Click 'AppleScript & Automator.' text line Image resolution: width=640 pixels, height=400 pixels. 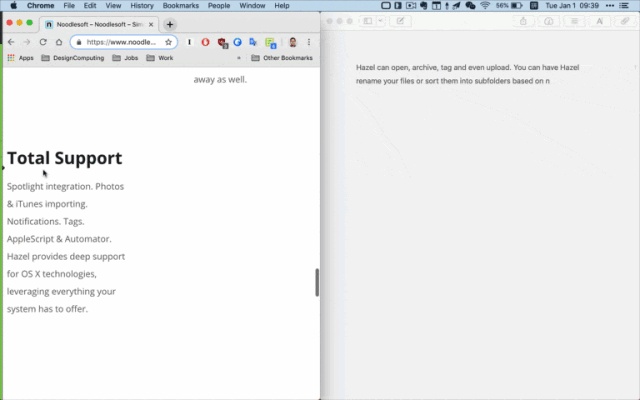[x=59, y=239]
